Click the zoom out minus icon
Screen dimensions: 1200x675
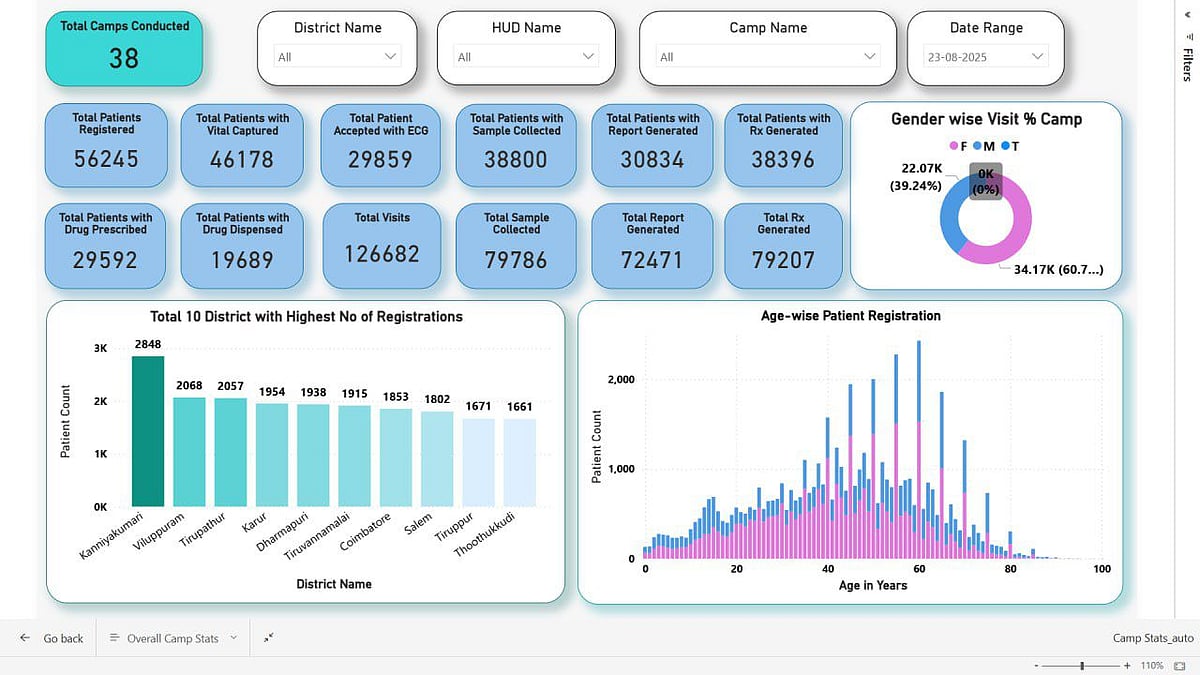click(x=1036, y=666)
